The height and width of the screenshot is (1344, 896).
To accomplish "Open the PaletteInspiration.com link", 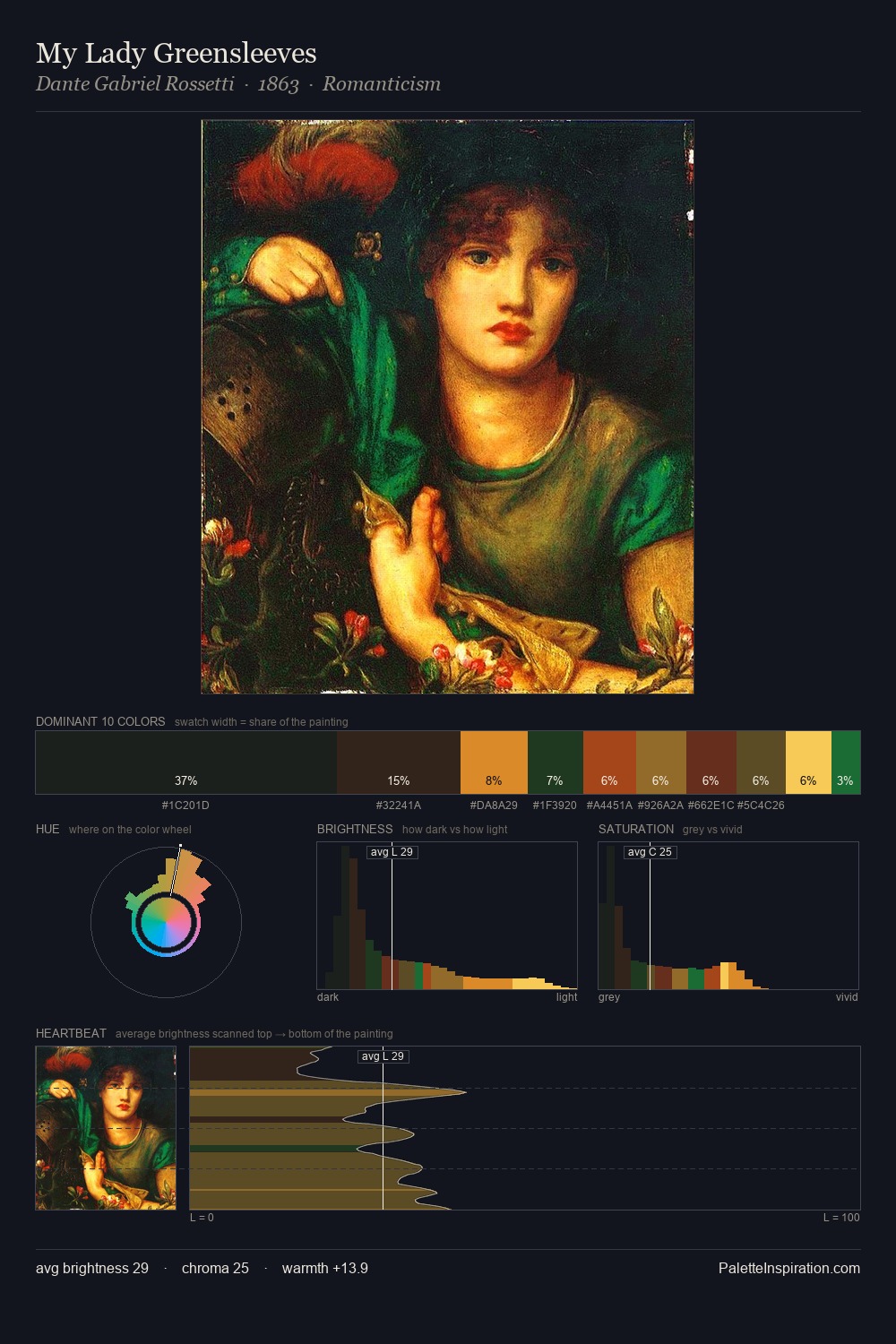I will click(x=789, y=1268).
